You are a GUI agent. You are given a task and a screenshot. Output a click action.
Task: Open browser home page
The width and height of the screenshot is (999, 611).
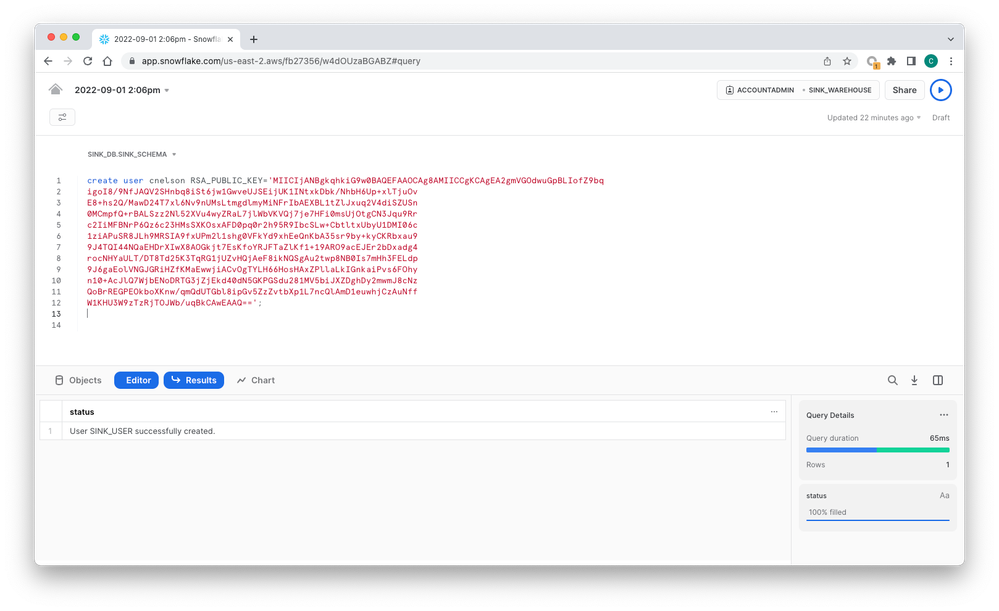pos(107,61)
